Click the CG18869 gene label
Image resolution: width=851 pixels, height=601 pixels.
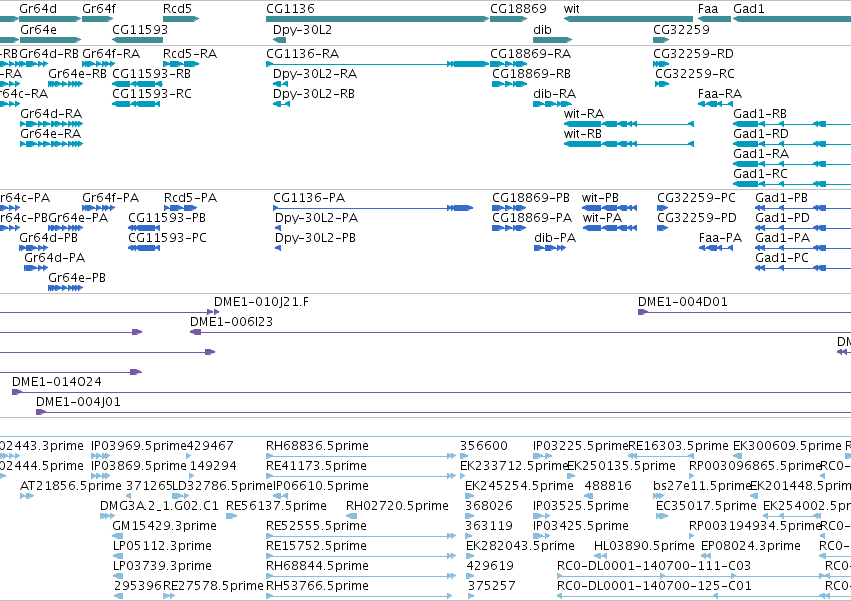pos(518,9)
